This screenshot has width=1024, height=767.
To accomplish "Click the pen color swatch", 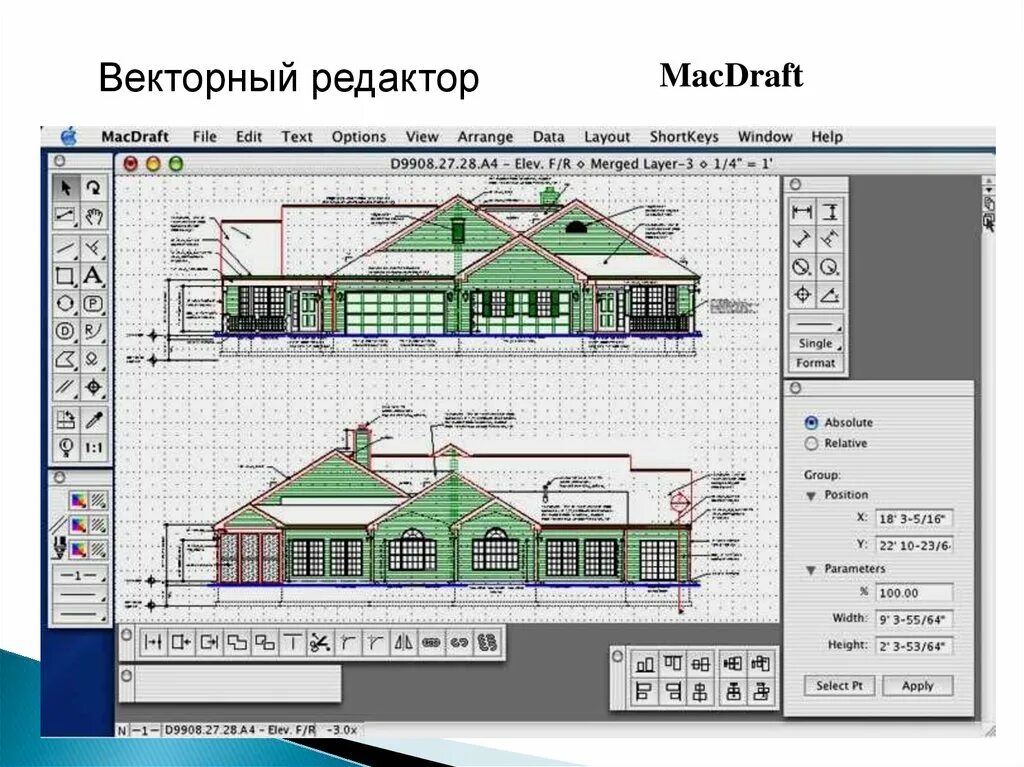I will (78, 550).
